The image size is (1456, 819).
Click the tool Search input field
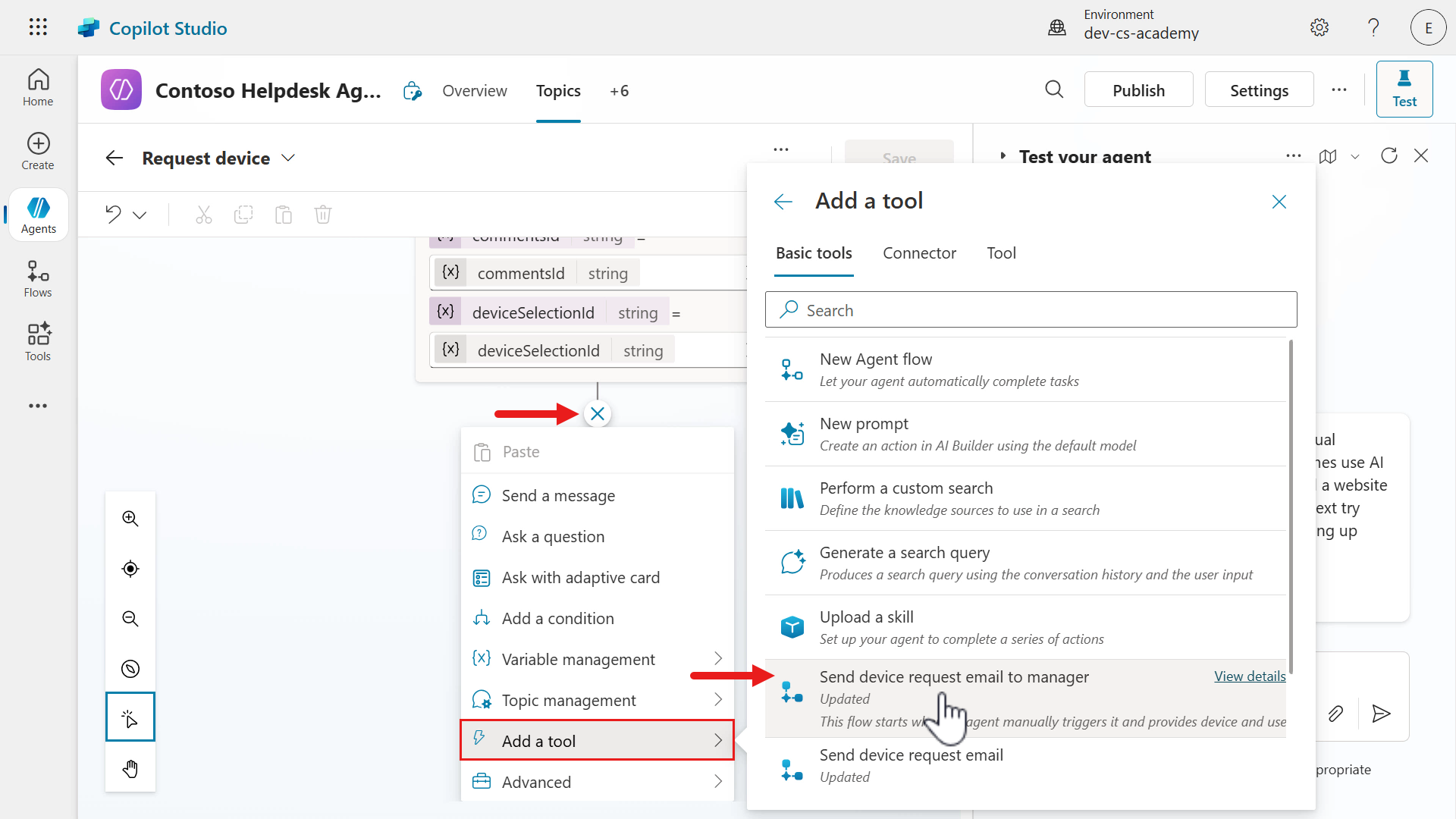(x=1031, y=310)
